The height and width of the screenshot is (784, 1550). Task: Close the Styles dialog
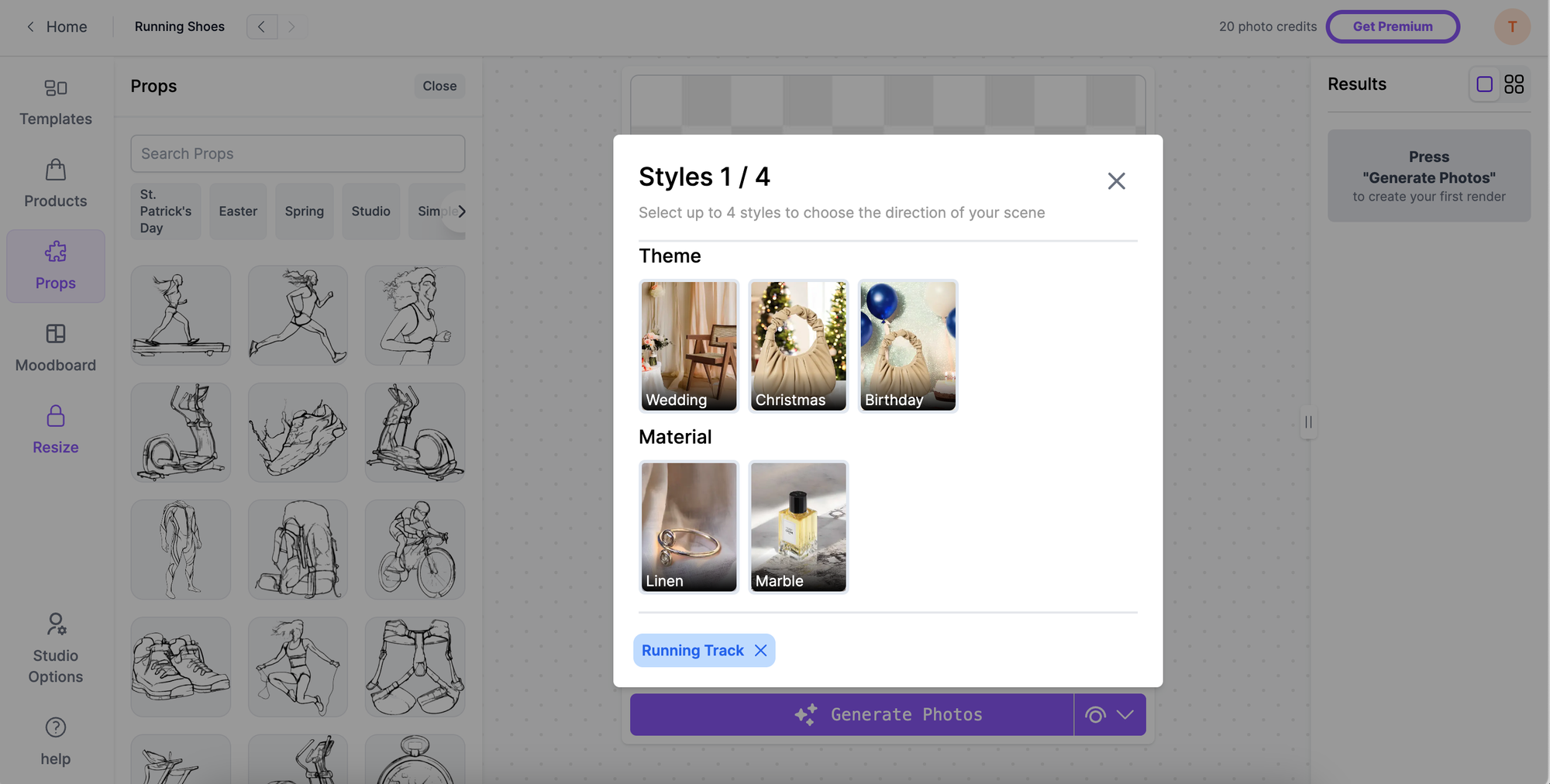pyautogui.click(x=1116, y=181)
